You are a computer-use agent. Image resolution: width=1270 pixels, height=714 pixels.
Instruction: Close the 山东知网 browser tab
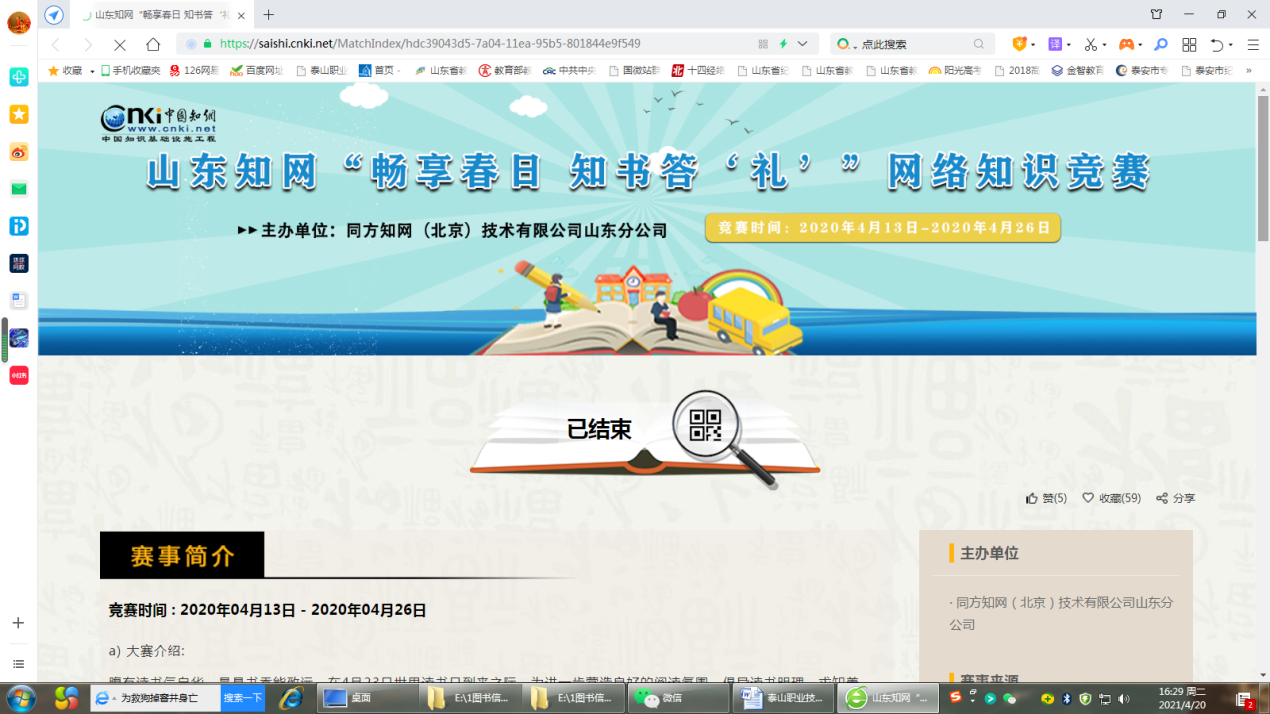[241, 15]
